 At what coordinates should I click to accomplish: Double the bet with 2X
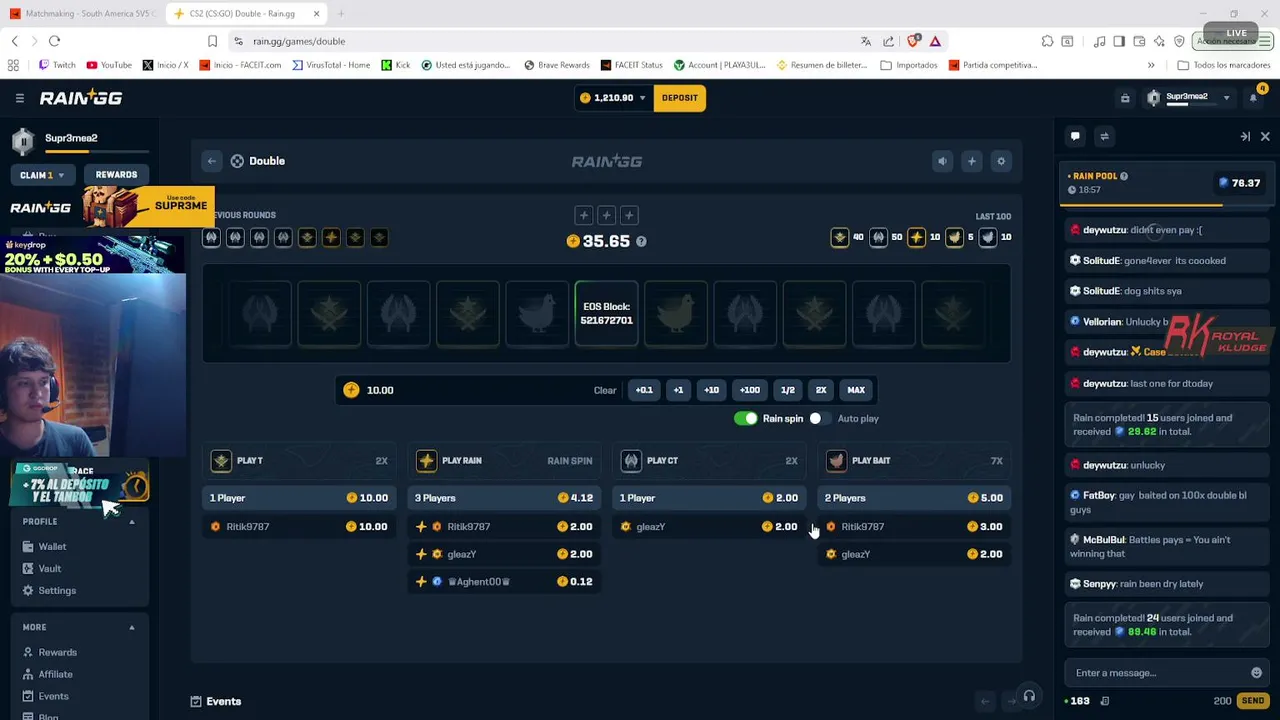point(821,390)
